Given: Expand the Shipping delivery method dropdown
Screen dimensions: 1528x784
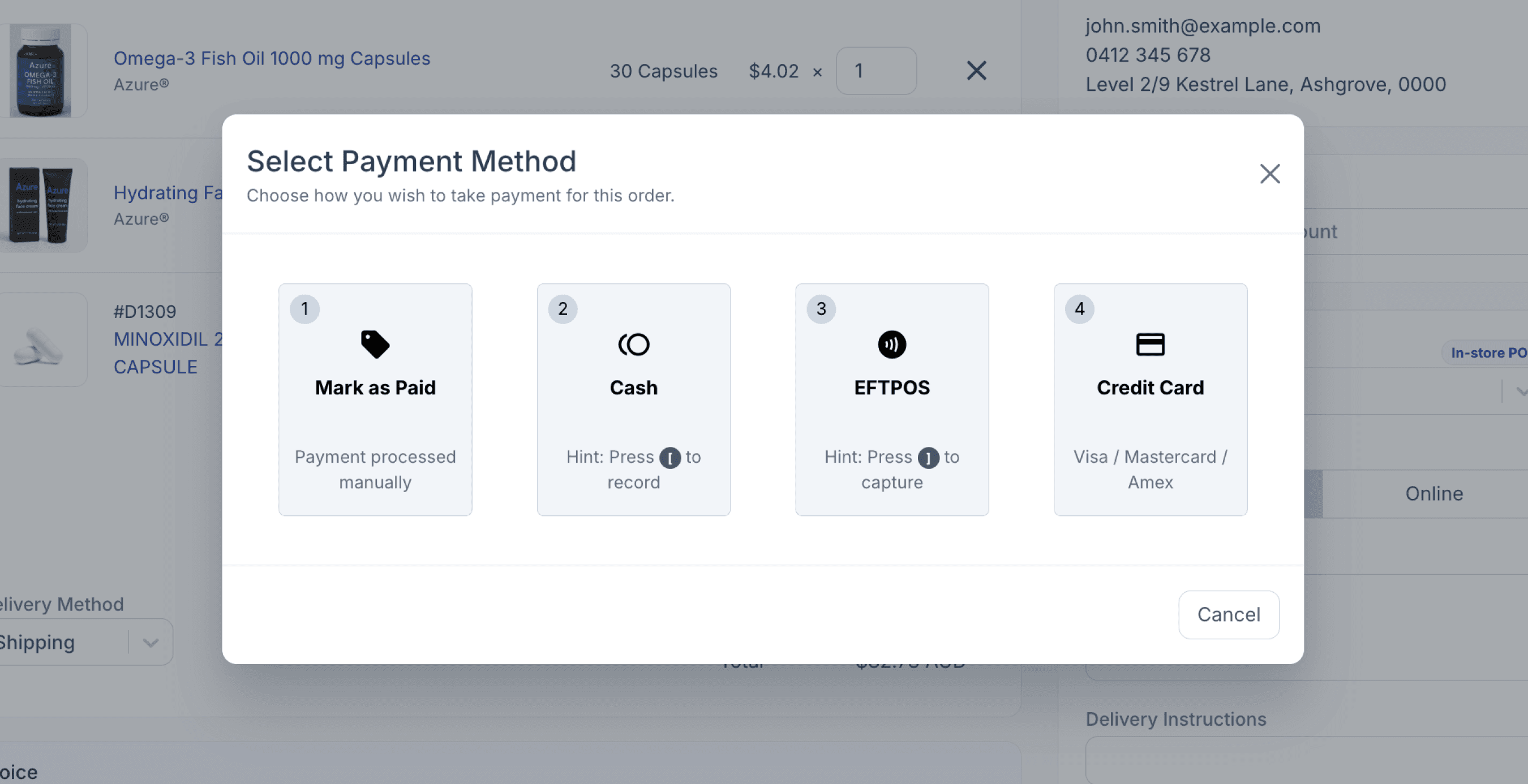Looking at the screenshot, I should pos(151,642).
